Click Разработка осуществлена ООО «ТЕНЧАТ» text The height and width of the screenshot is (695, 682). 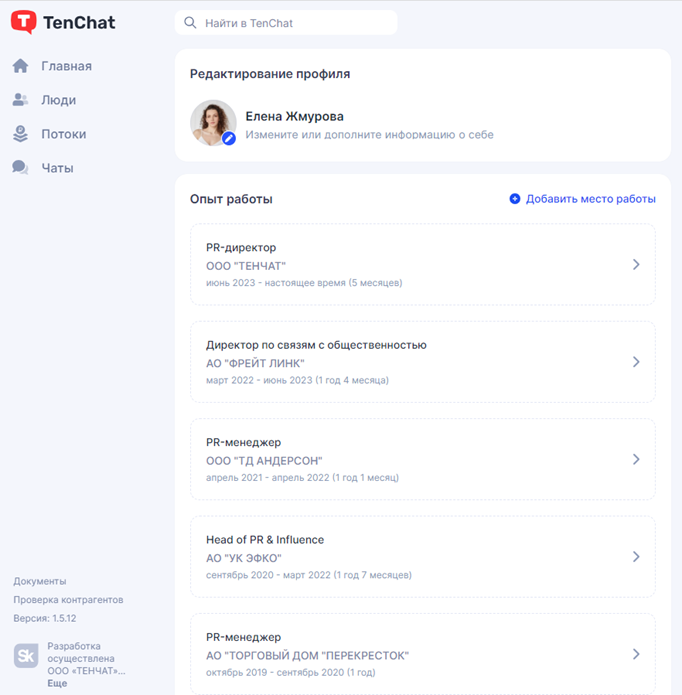click(86, 658)
